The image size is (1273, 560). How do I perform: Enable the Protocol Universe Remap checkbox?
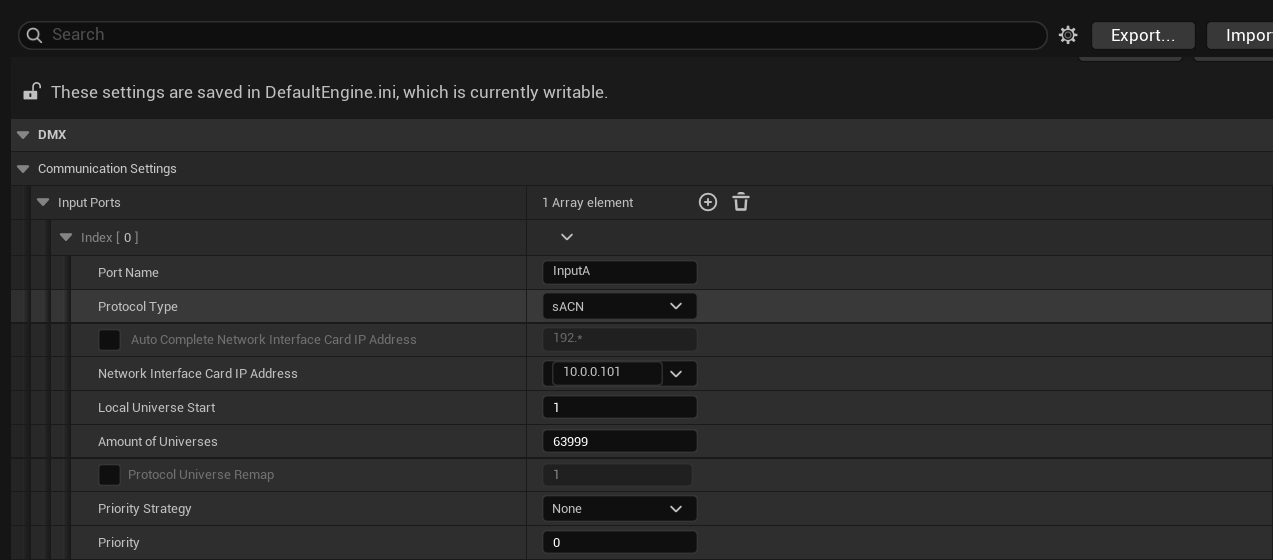[x=109, y=475]
